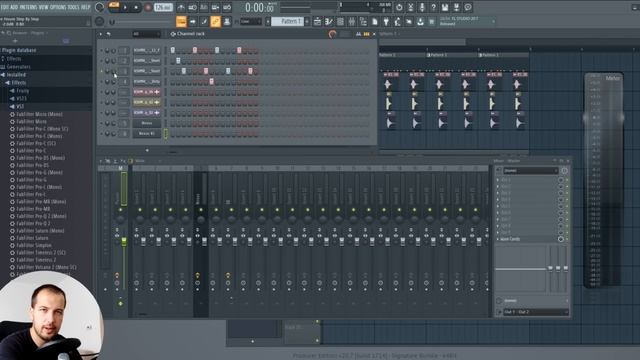
Task: Open the plugin picker plug icon
Action: pos(386,22)
